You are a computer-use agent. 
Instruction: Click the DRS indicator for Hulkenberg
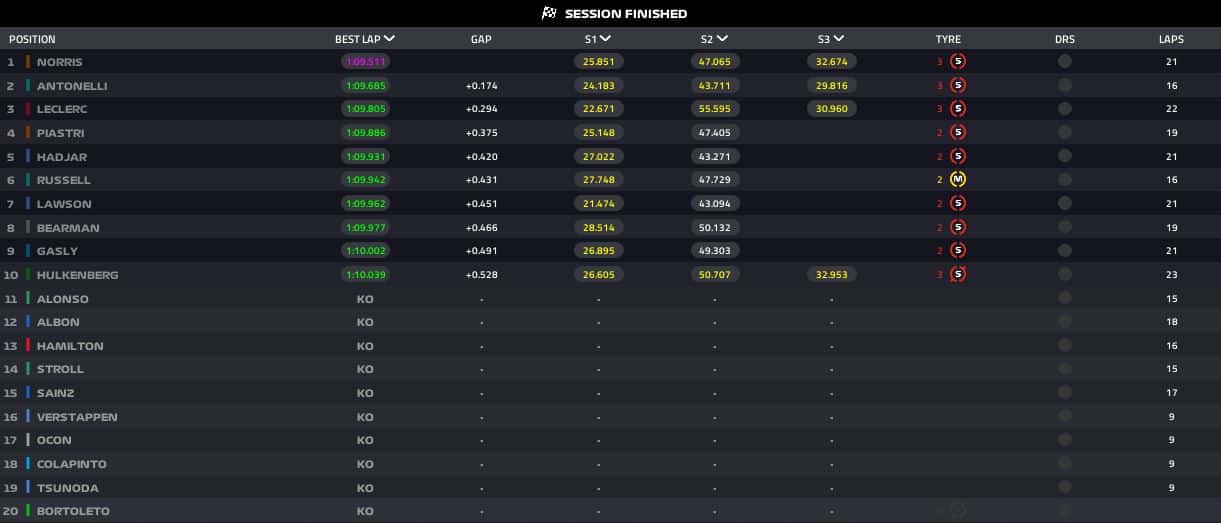(1065, 274)
